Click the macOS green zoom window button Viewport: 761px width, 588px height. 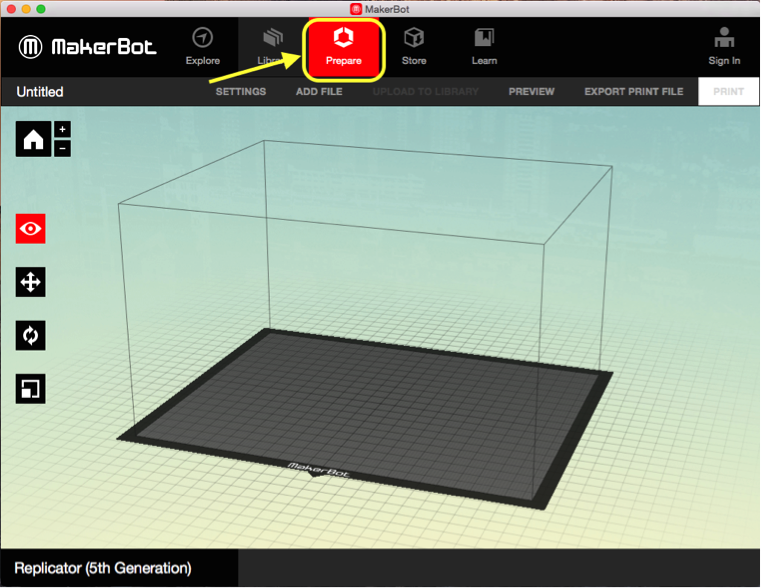(41, 9)
